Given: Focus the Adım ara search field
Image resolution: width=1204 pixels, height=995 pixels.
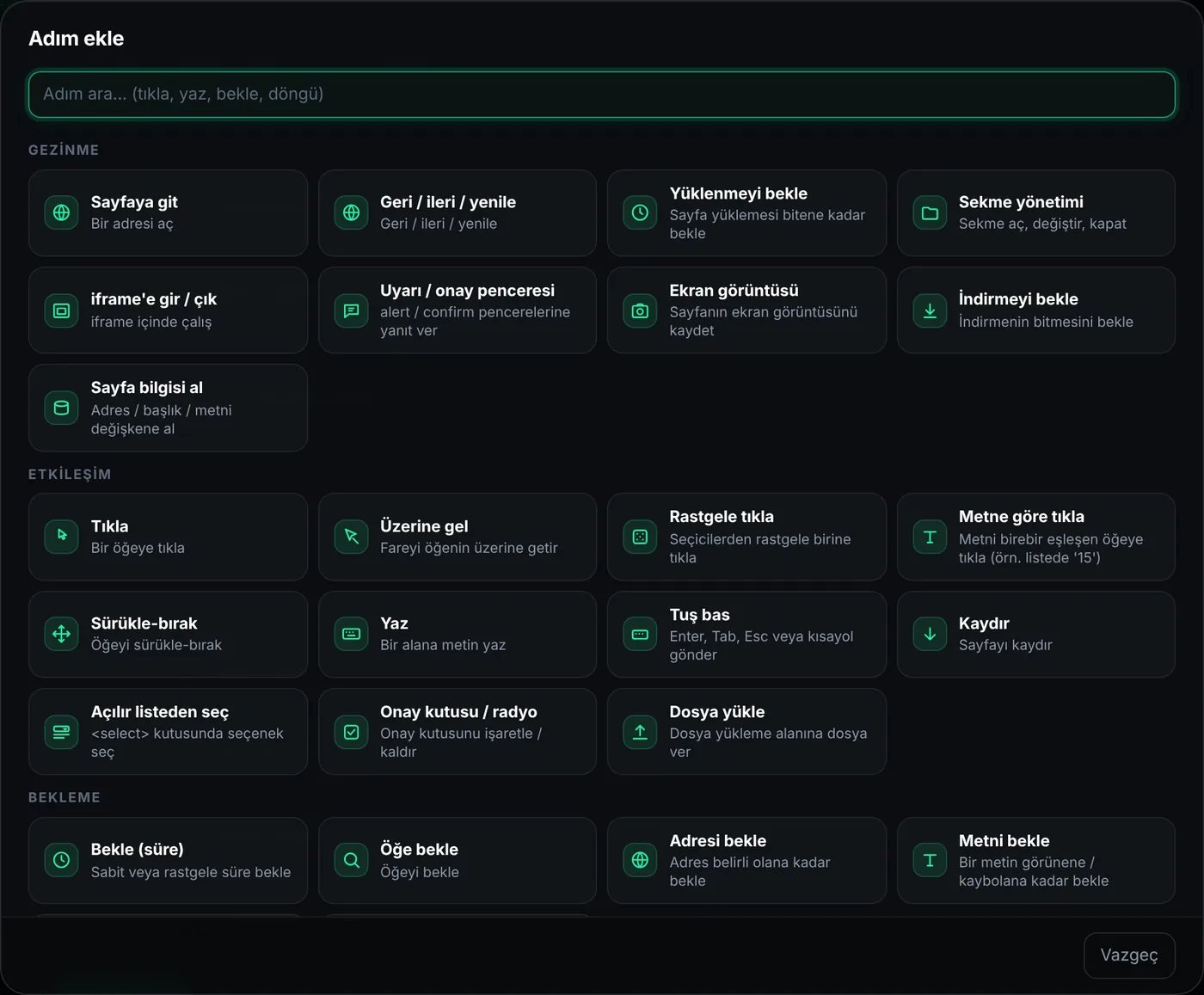Looking at the screenshot, I should [602, 95].
